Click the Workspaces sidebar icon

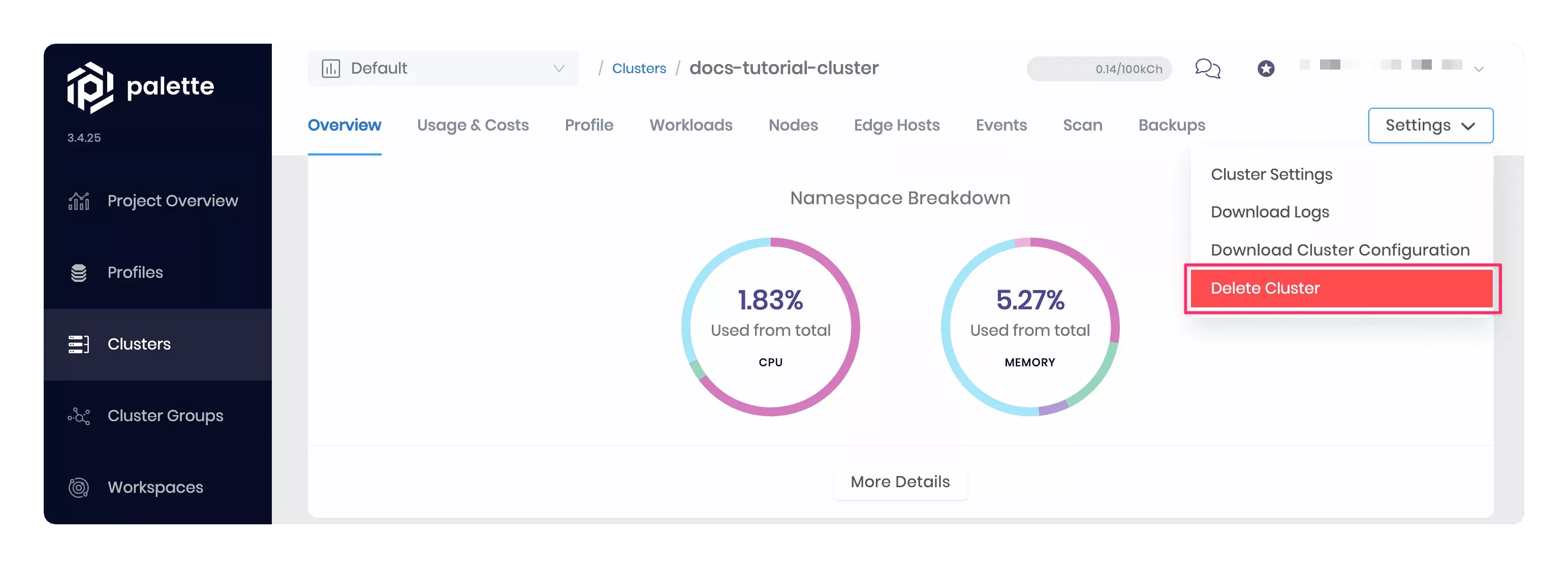coord(79,487)
